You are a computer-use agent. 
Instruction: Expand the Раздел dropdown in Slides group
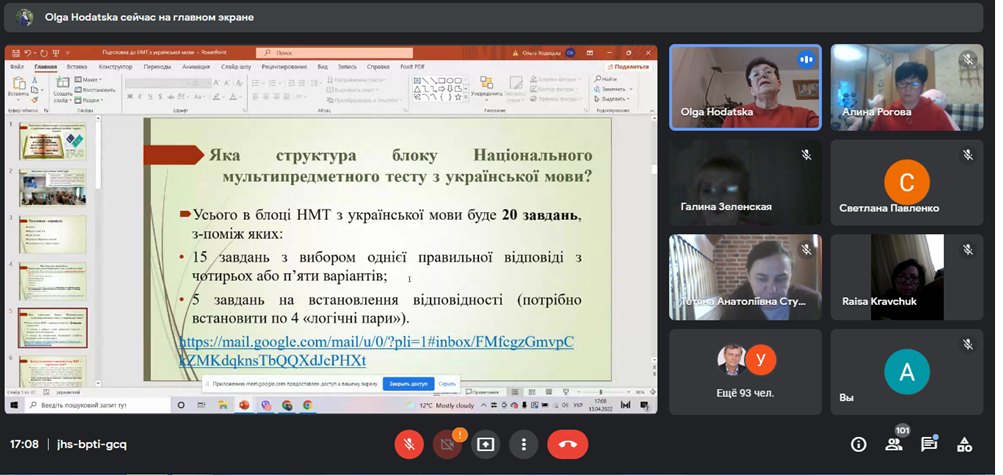(x=91, y=100)
